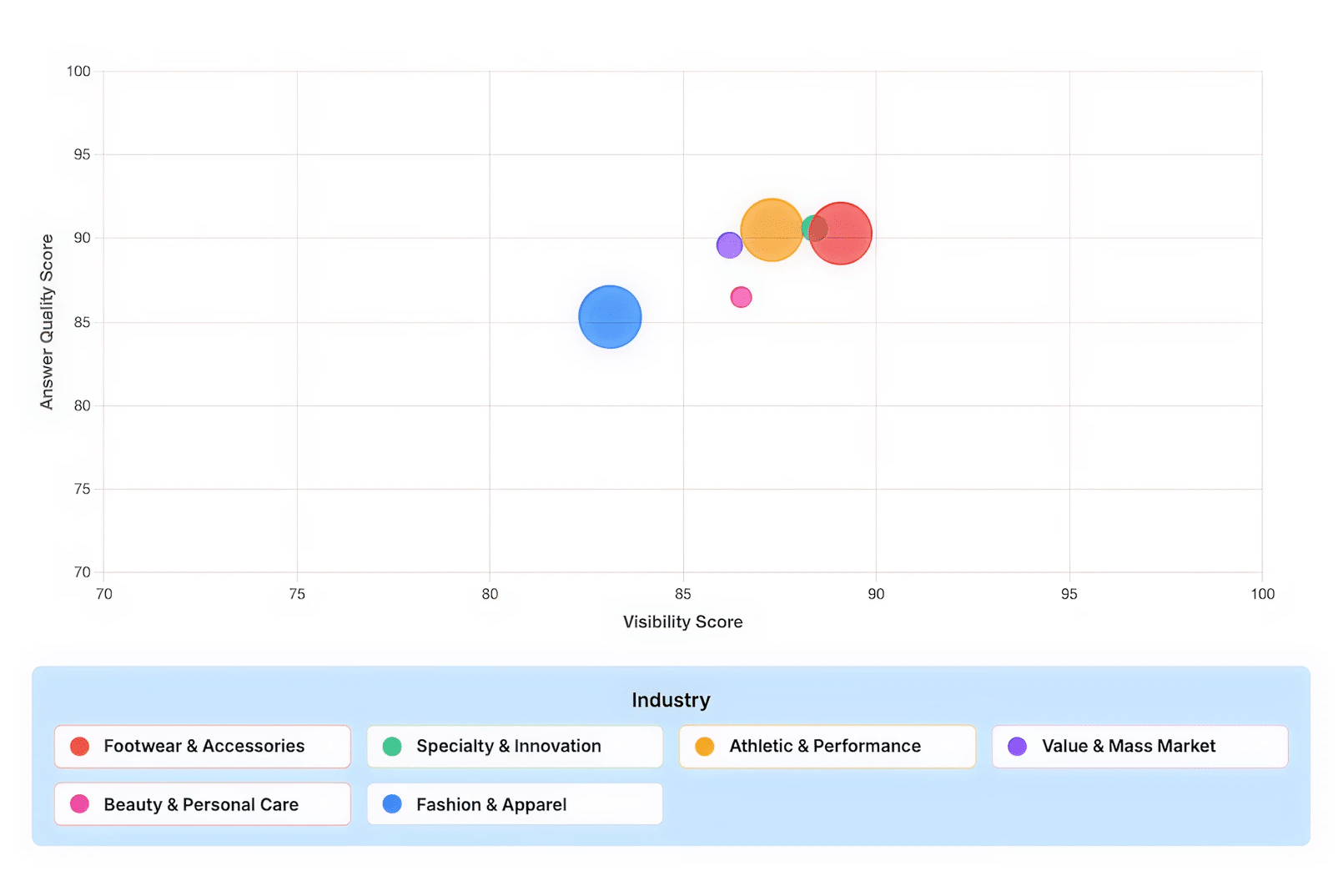Click the orange legend dot for Athletic
Screen dimensions: 1338x896
[705, 746]
